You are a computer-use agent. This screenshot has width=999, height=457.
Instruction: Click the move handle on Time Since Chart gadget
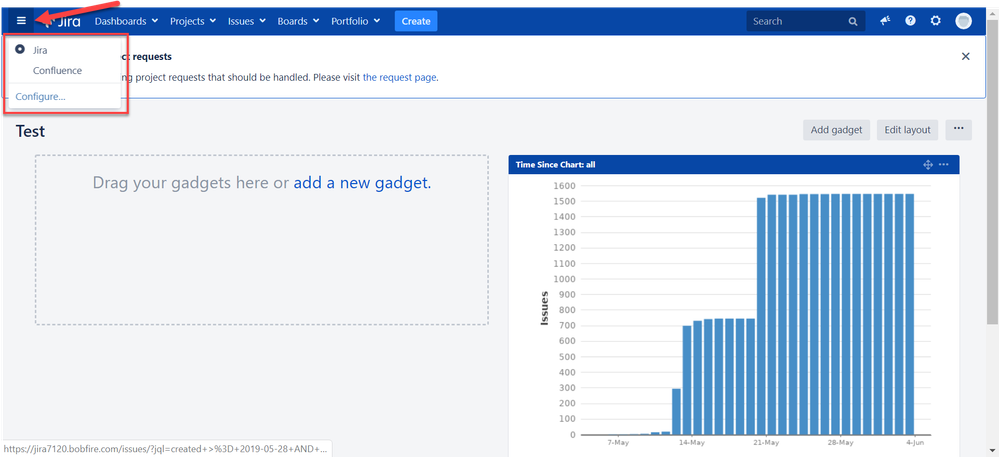[928, 165]
